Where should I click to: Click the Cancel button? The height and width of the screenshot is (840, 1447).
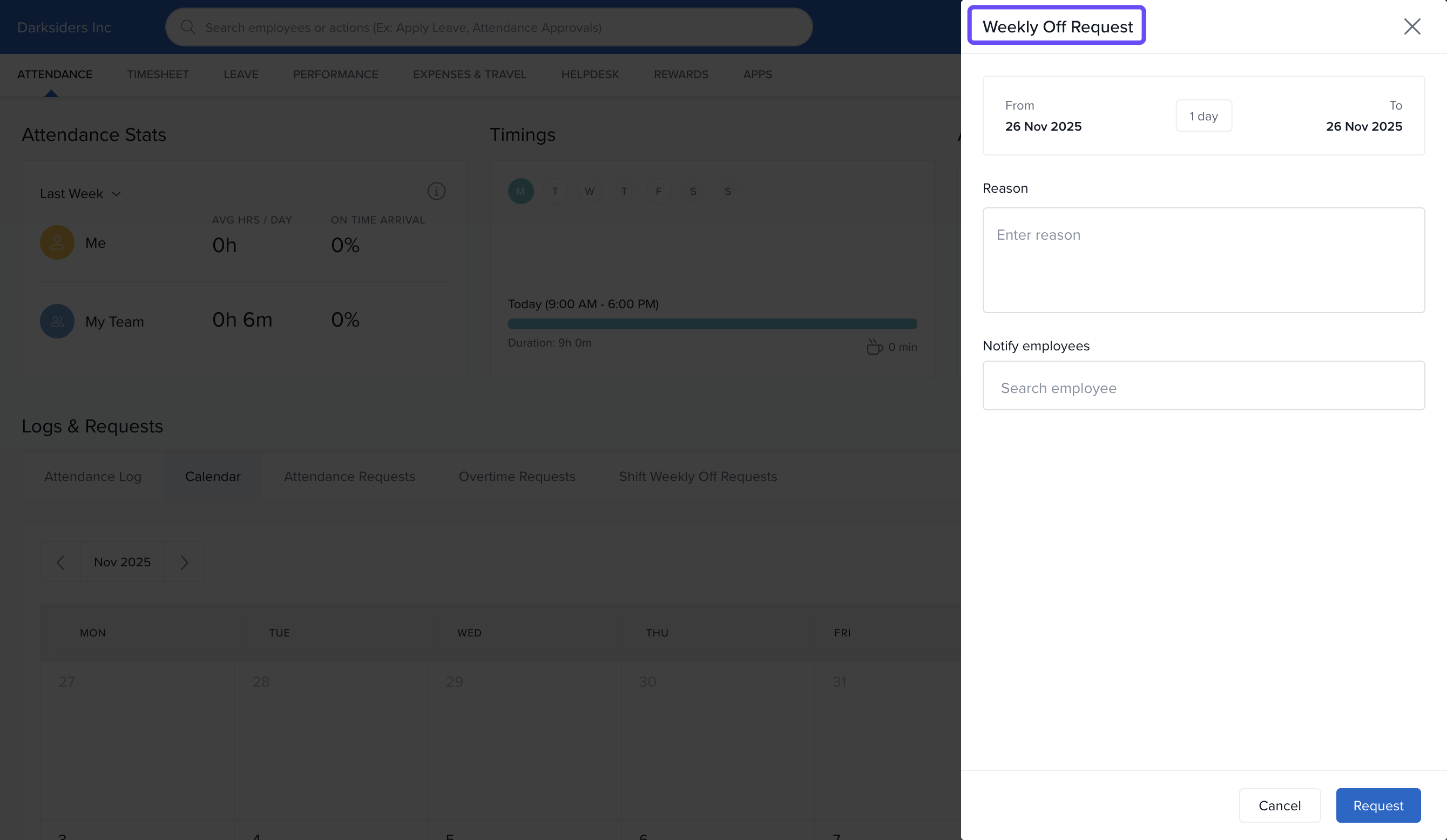click(x=1279, y=805)
